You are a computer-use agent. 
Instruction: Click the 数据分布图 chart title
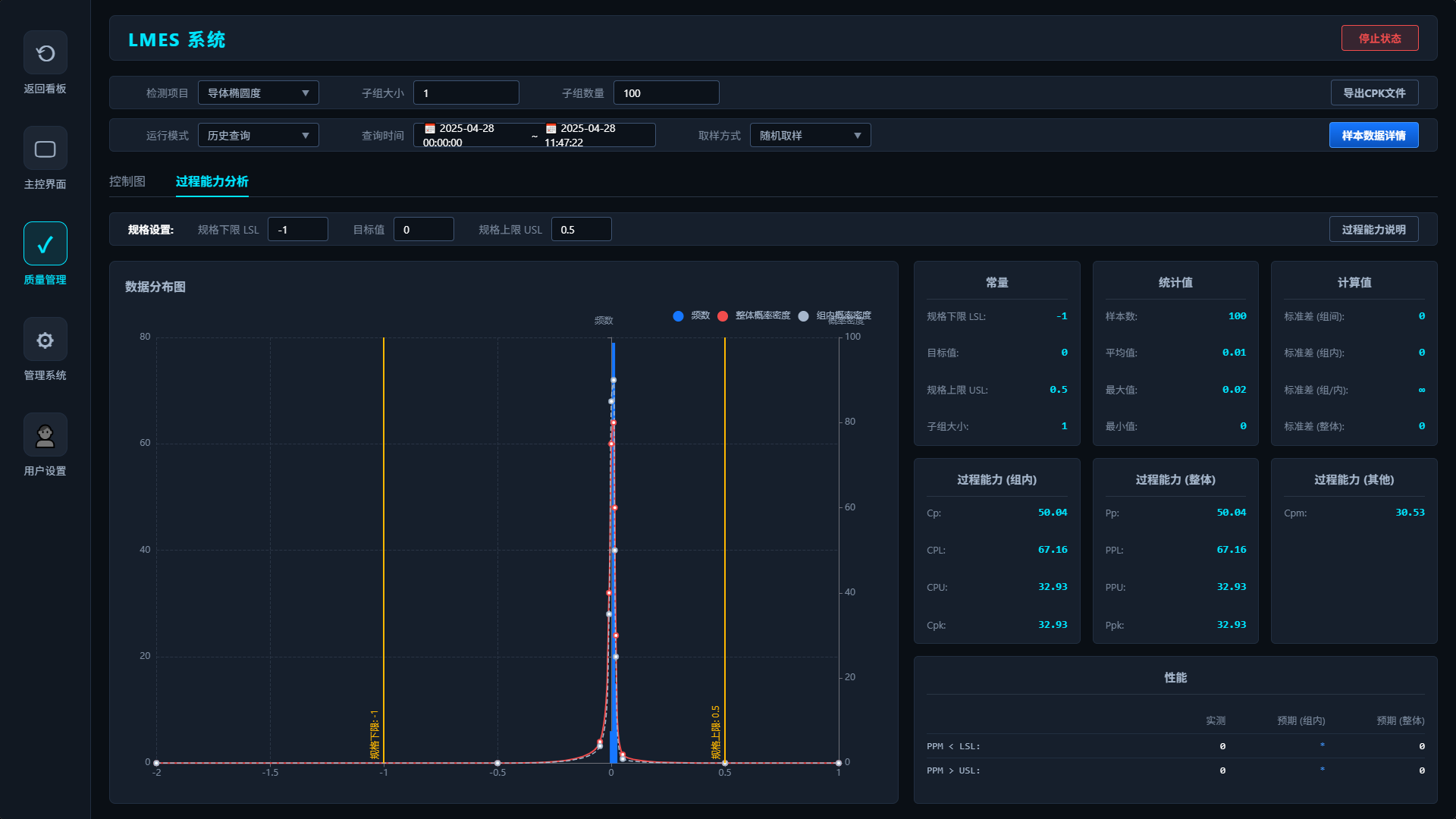155,287
